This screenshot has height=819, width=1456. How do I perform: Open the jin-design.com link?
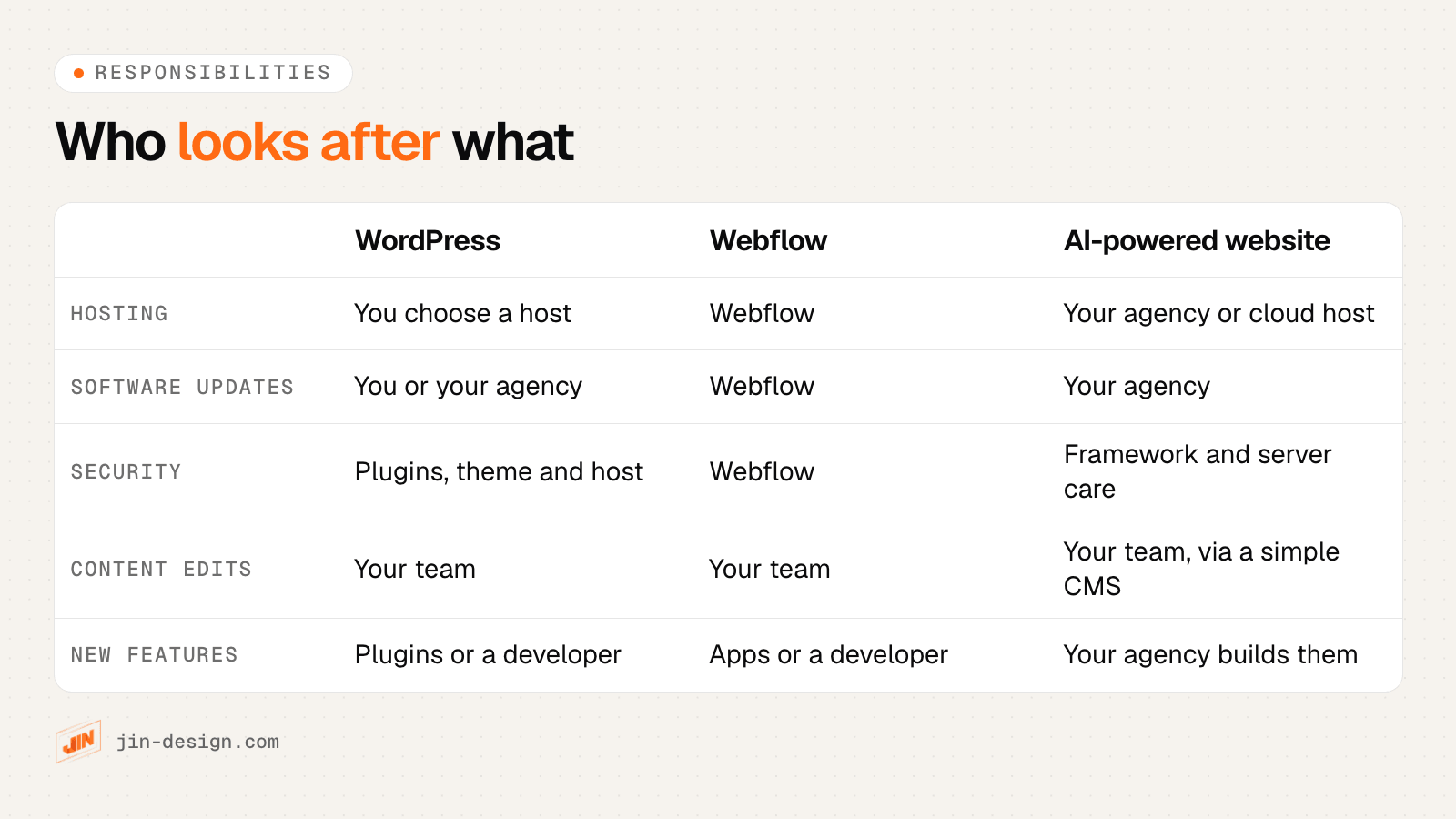198,742
